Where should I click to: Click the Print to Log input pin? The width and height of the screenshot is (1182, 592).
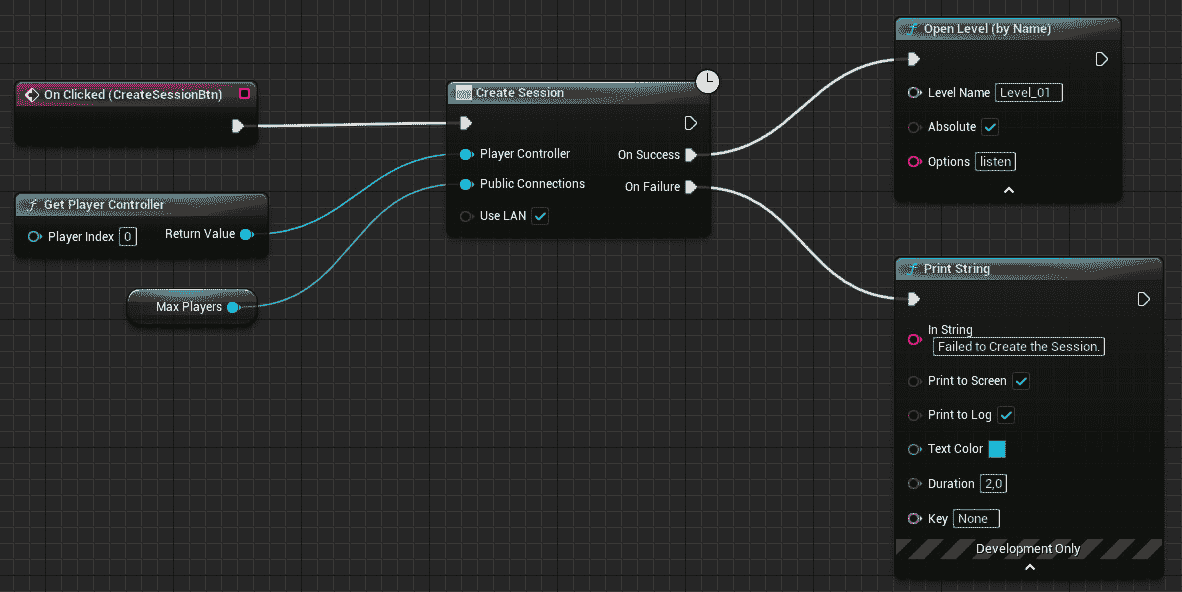tap(914, 416)
